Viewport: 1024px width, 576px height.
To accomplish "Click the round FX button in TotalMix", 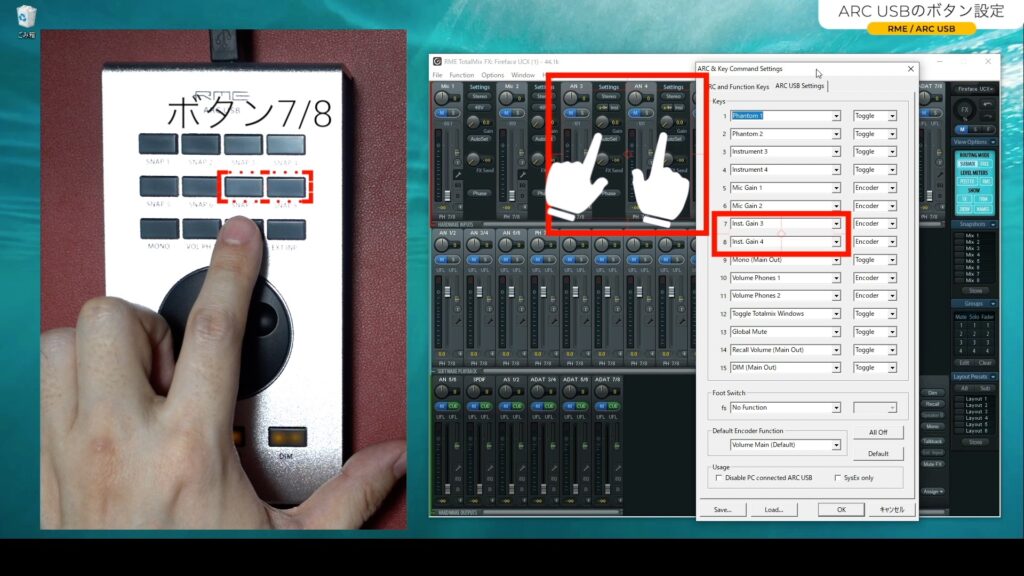I will (x=965, y=109).
